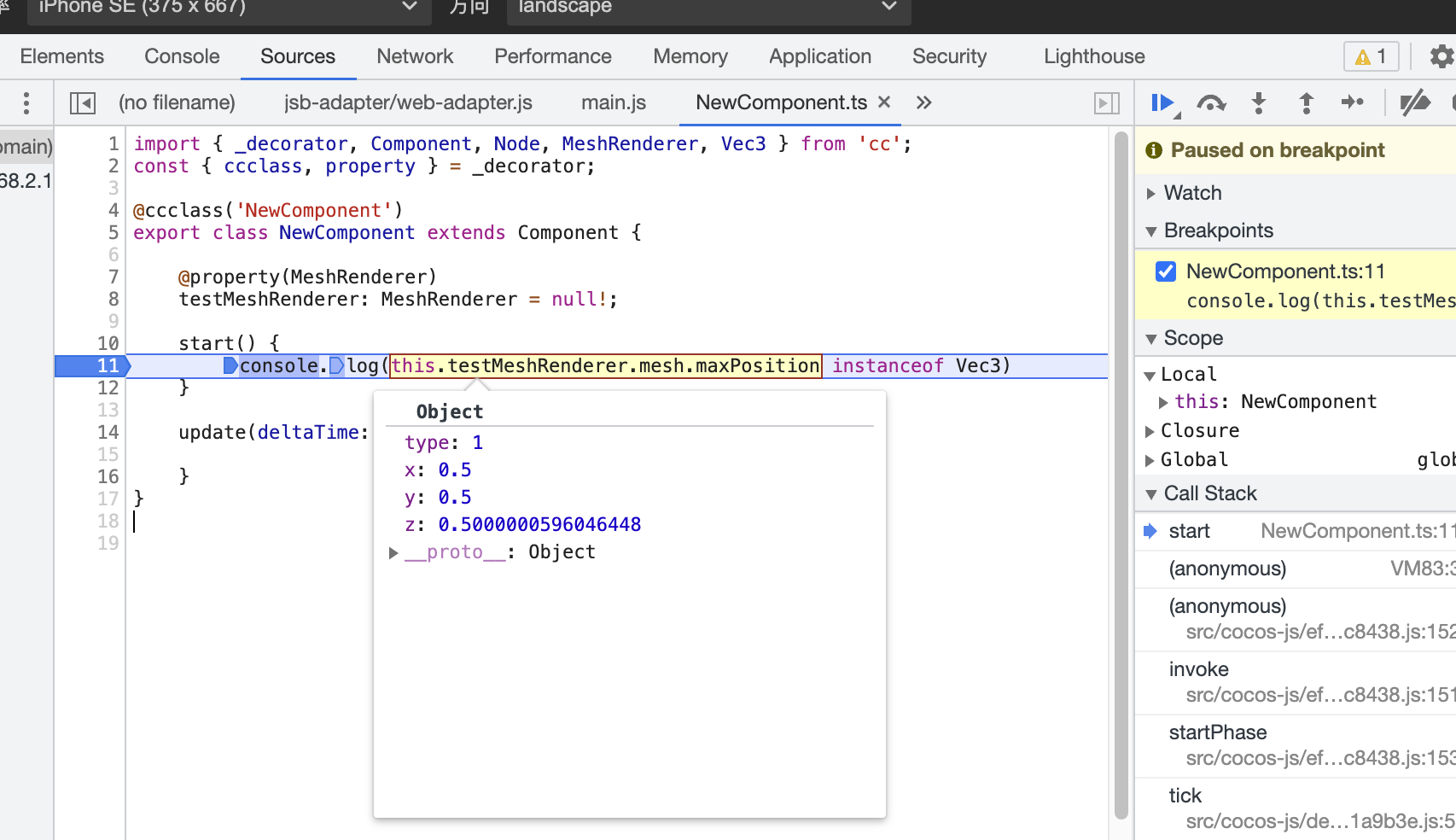Switch to the Network panel
Image resolution: width=1456 pixels, height=840 pixels.
click(415, 56)
